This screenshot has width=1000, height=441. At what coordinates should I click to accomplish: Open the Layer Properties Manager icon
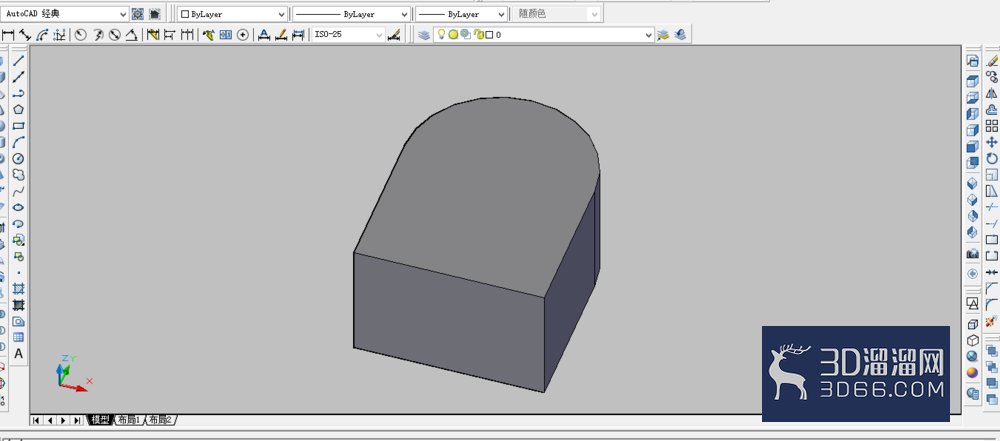click(423, 35)
